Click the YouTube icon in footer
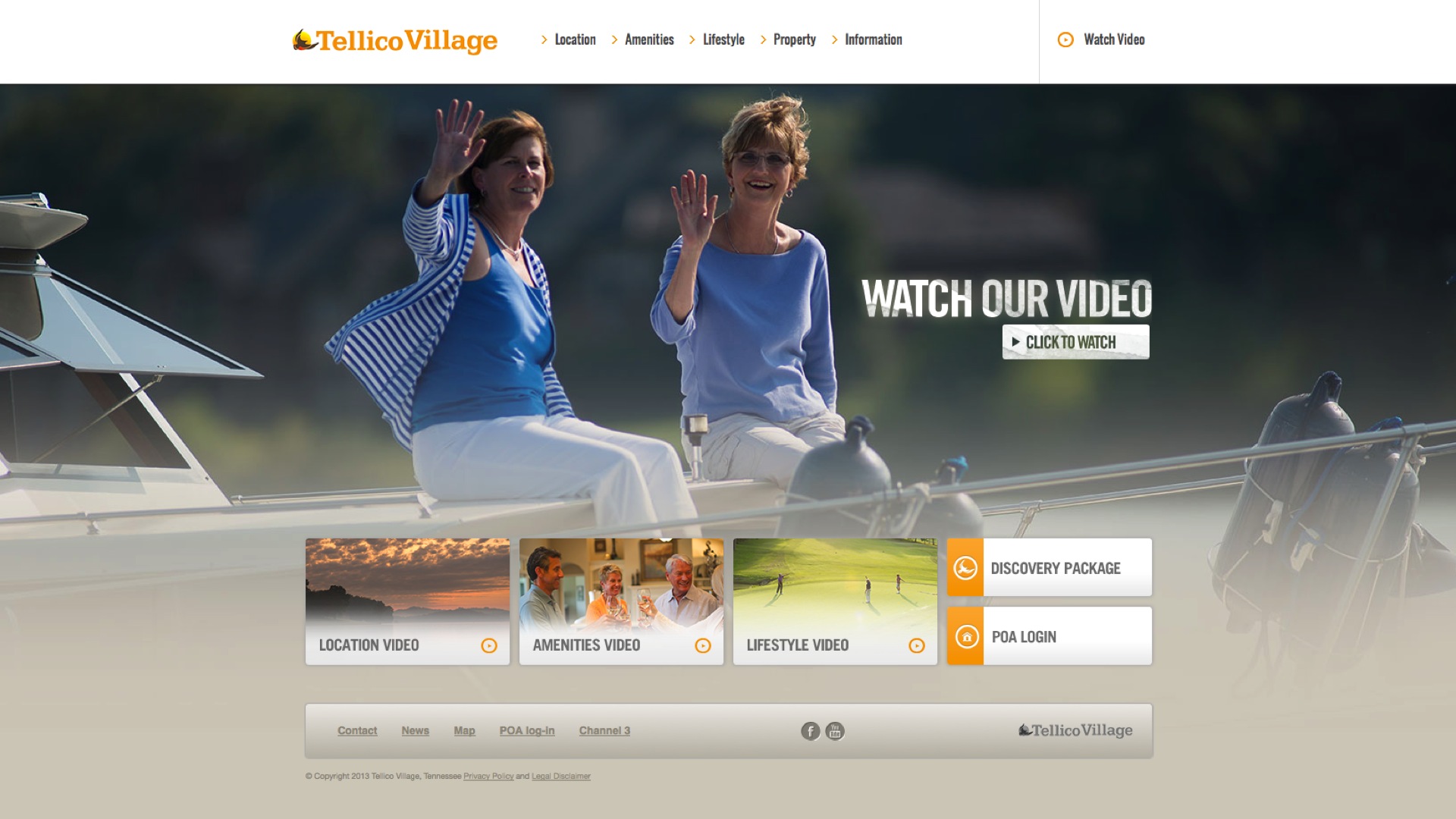The width and height of the screenshot is (1456, 819). pos(835,731)
